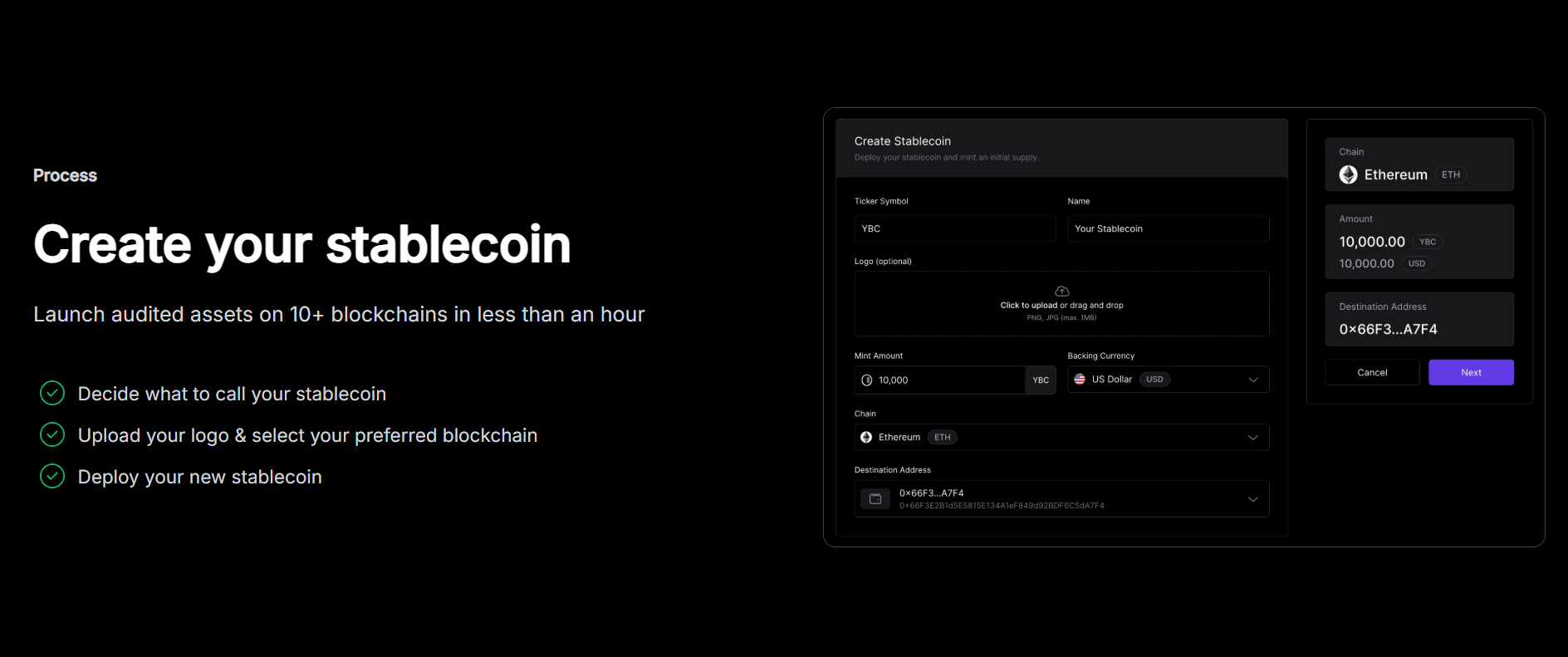Click the Ethereum icon in the Chain dropdown
Viewport: 1568px width, 657px height.
[x=866, y=437]
